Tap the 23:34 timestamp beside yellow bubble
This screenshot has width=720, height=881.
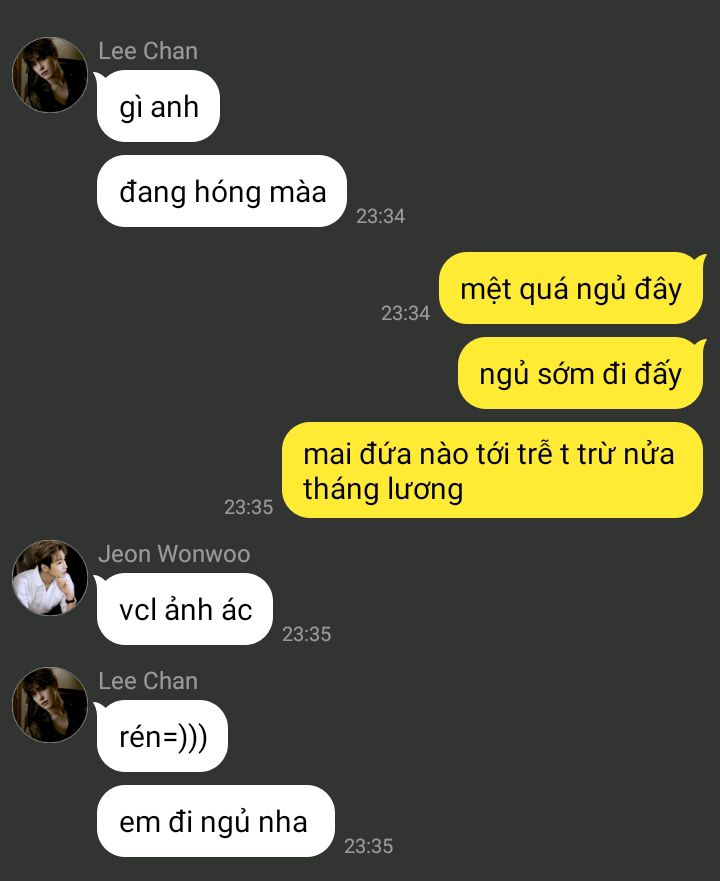(x=405, y=313)
